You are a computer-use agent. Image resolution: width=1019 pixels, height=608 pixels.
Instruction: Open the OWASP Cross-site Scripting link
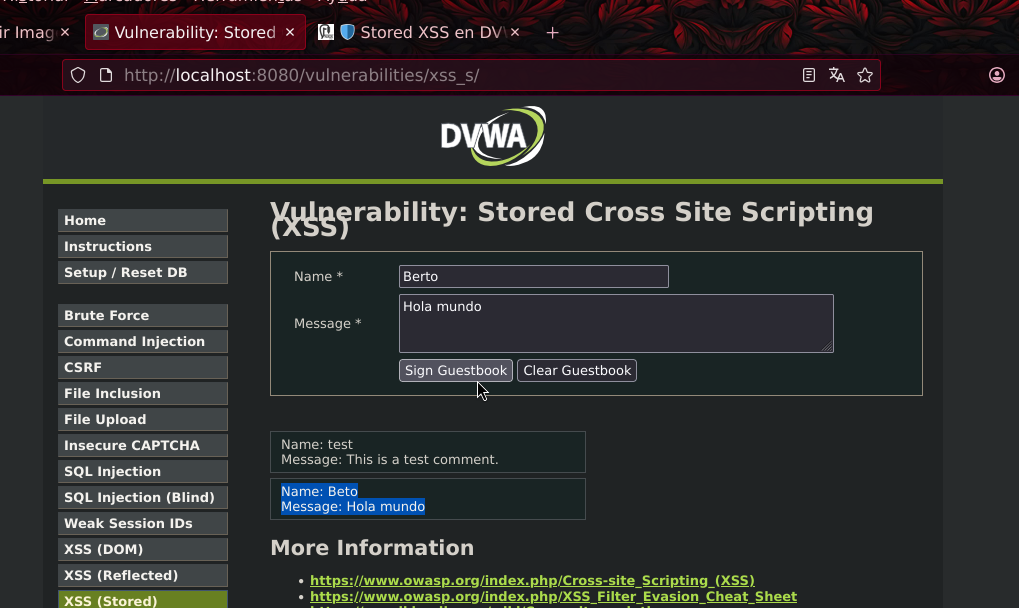click(532, 580)
